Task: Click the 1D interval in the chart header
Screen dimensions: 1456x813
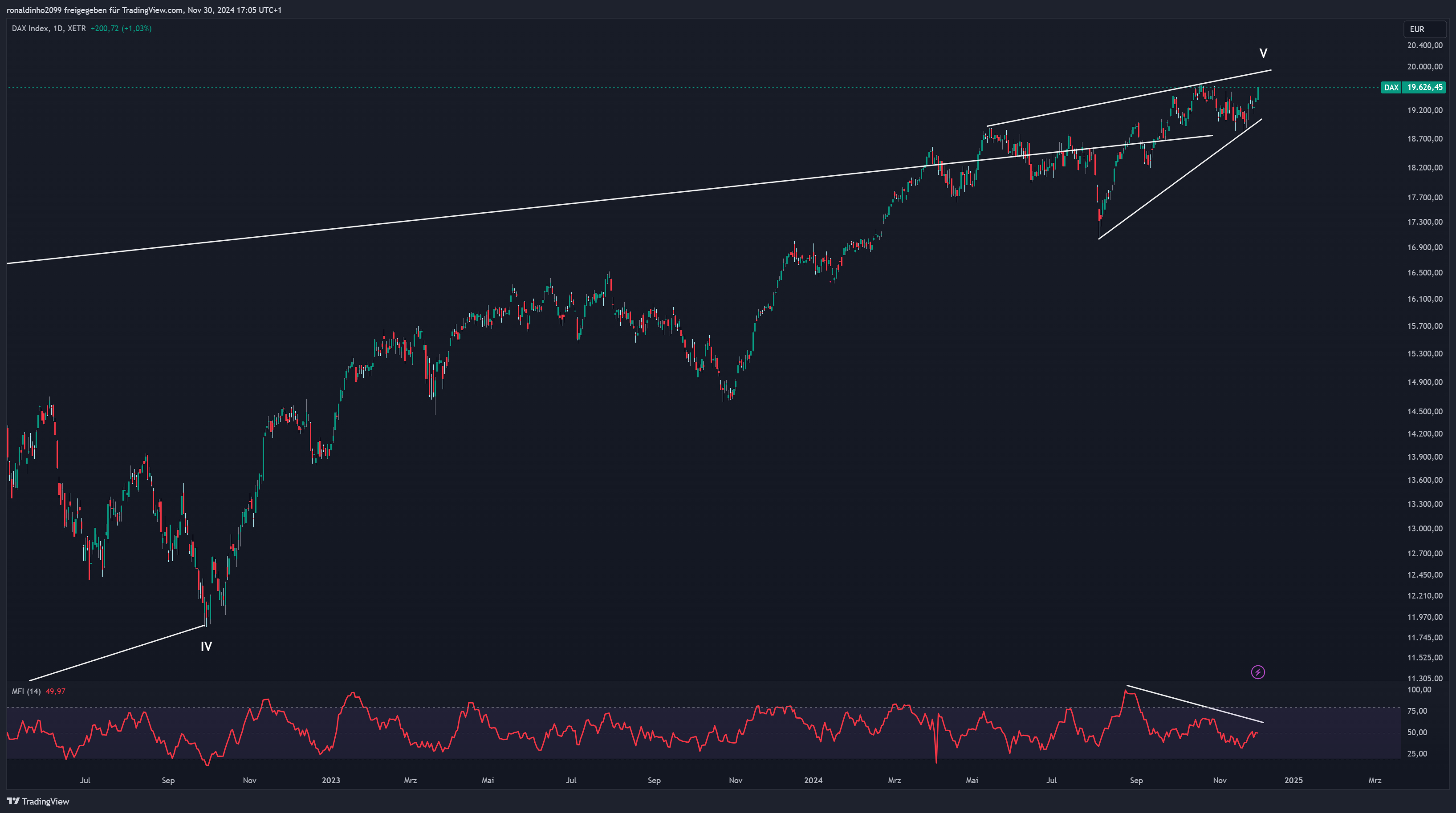Action: [57, 28]
